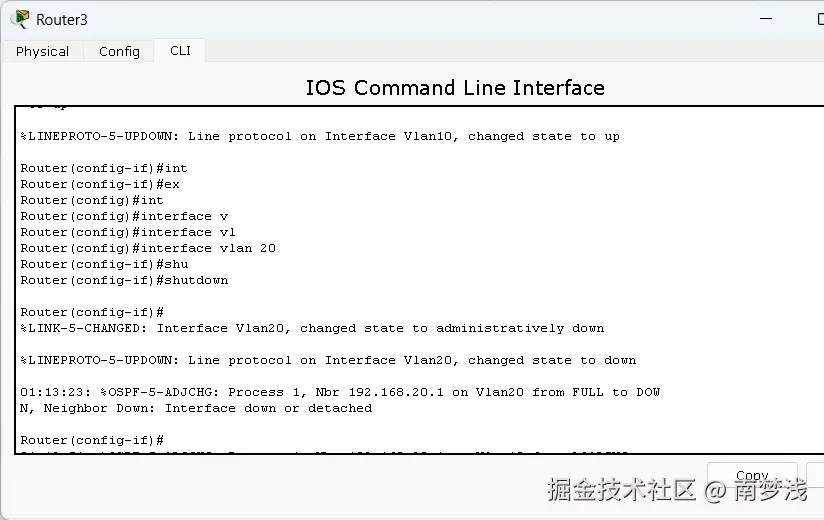Open the Config tab
This screenshot has height=520, width=824.
(119, 51)
